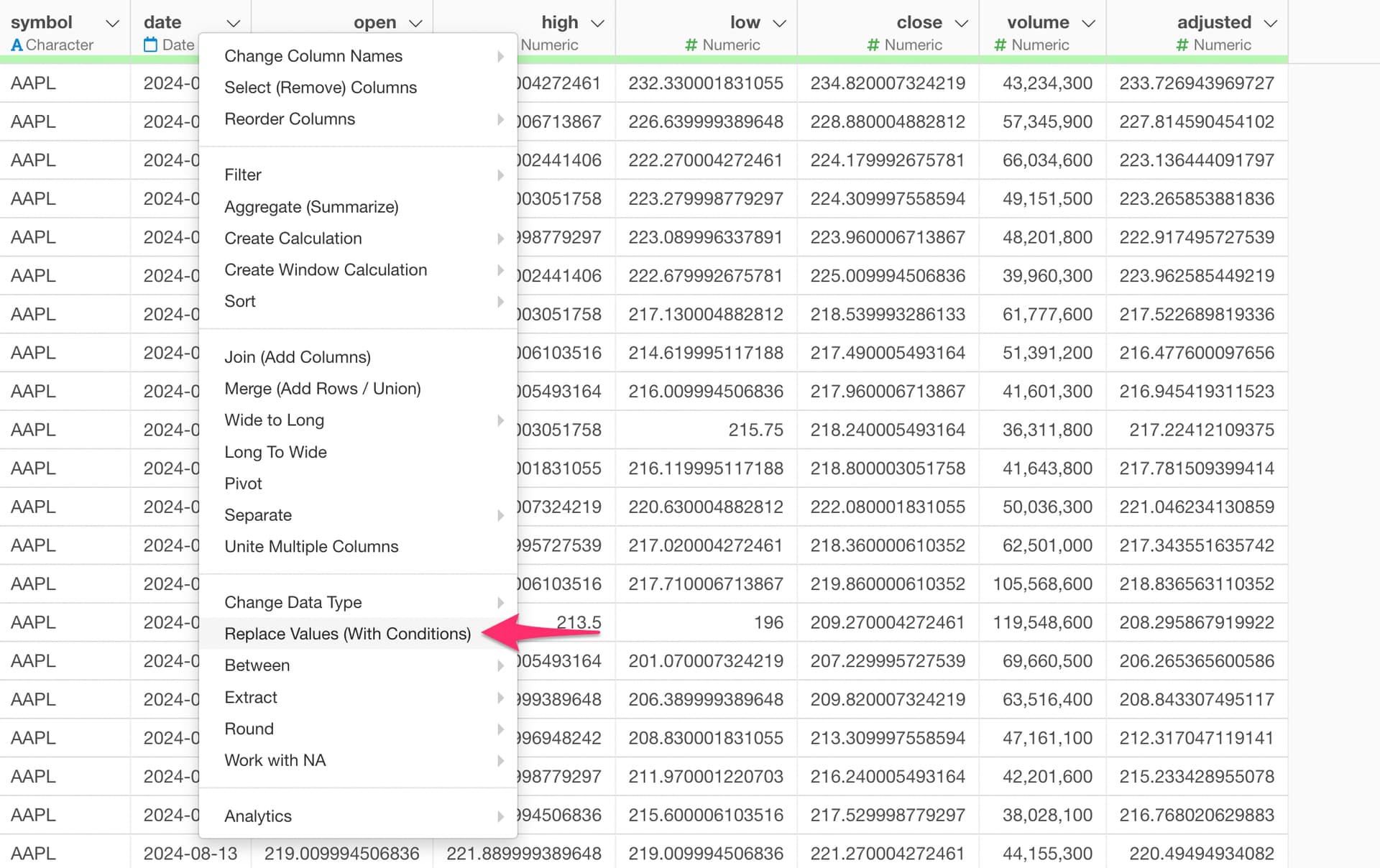Viewport: 1380px width, 868px height.
Task: Open the volume column dropdown arrow
Action: click(1088, 23)
